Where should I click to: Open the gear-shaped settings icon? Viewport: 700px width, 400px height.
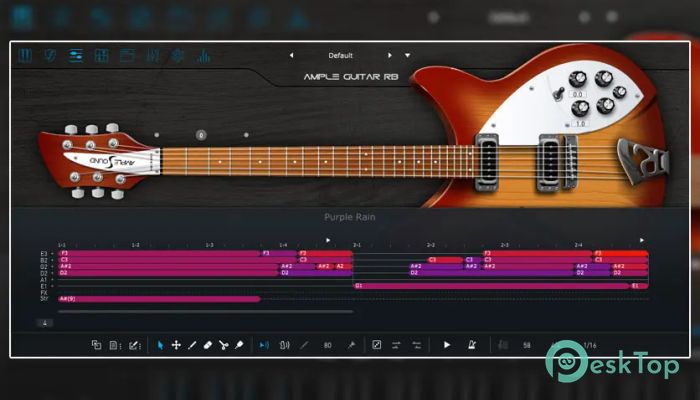click(178, 55)
